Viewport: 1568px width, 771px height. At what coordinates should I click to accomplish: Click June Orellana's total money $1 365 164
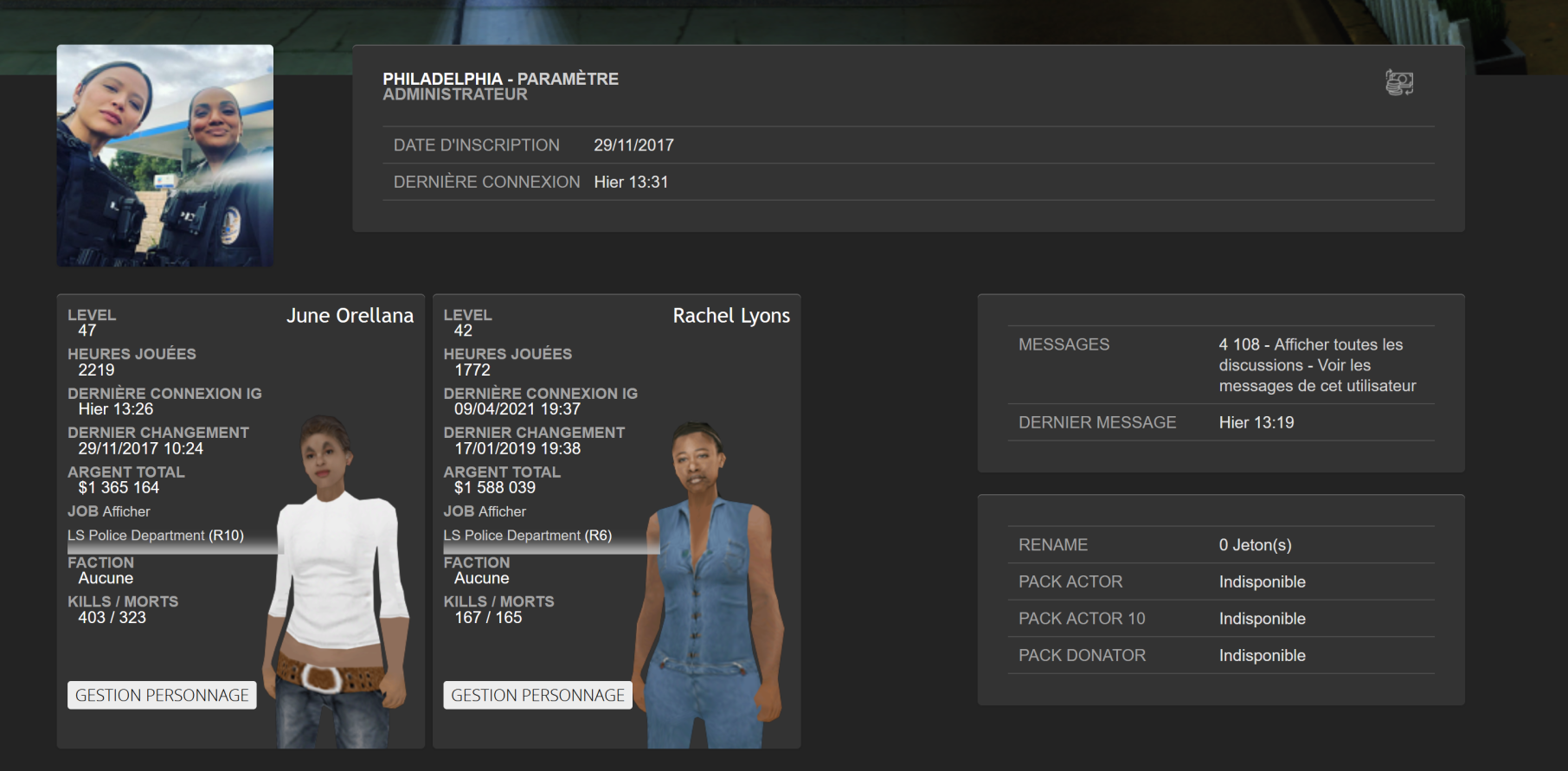coord(119,488)
